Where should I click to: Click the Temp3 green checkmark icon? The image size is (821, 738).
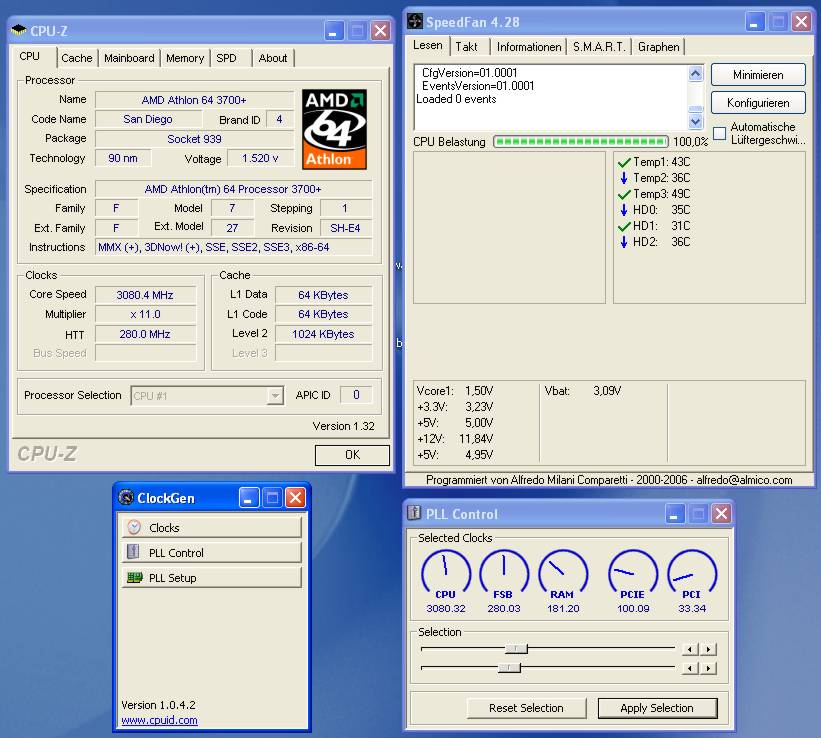(x=624, y=194)
